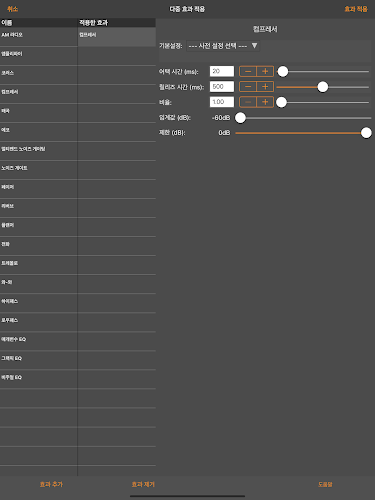Select 멀티밴드 노이즈 게이팅 in the list
Image resolution: width=375 pixels, height=500 pixels.
[39, 151]
